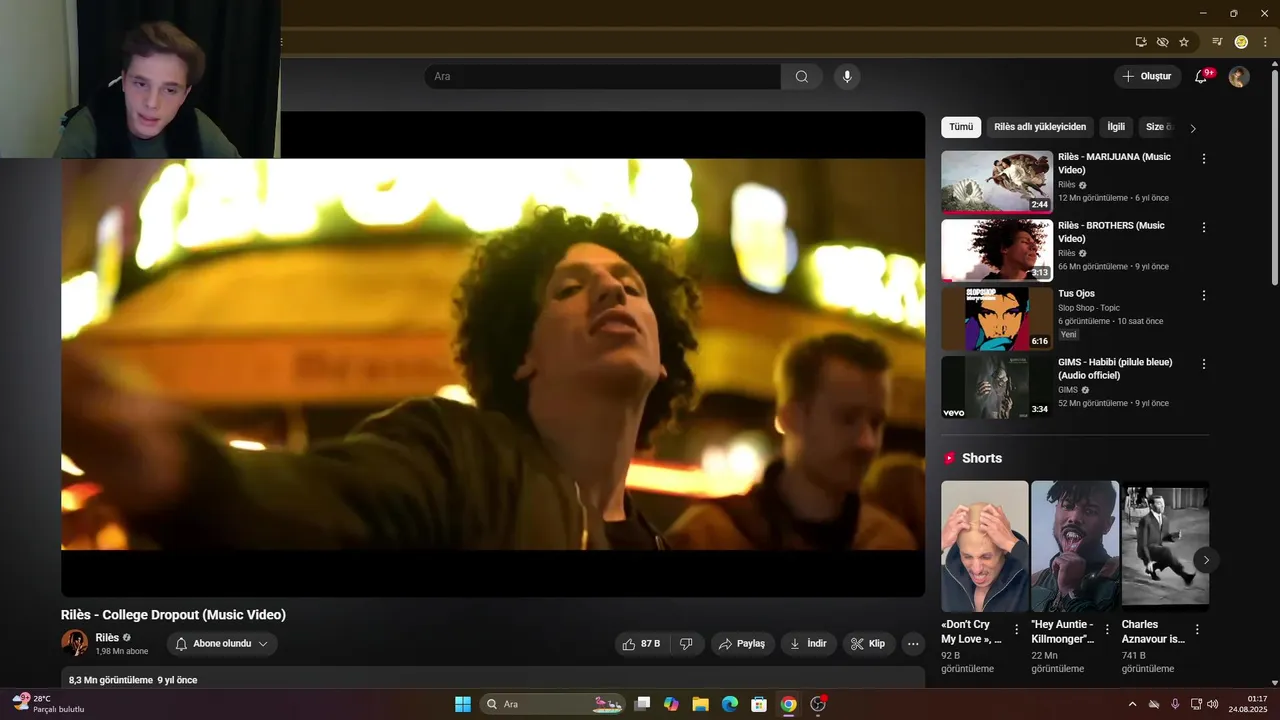Click the Paylaş share button

coord(743,644)
